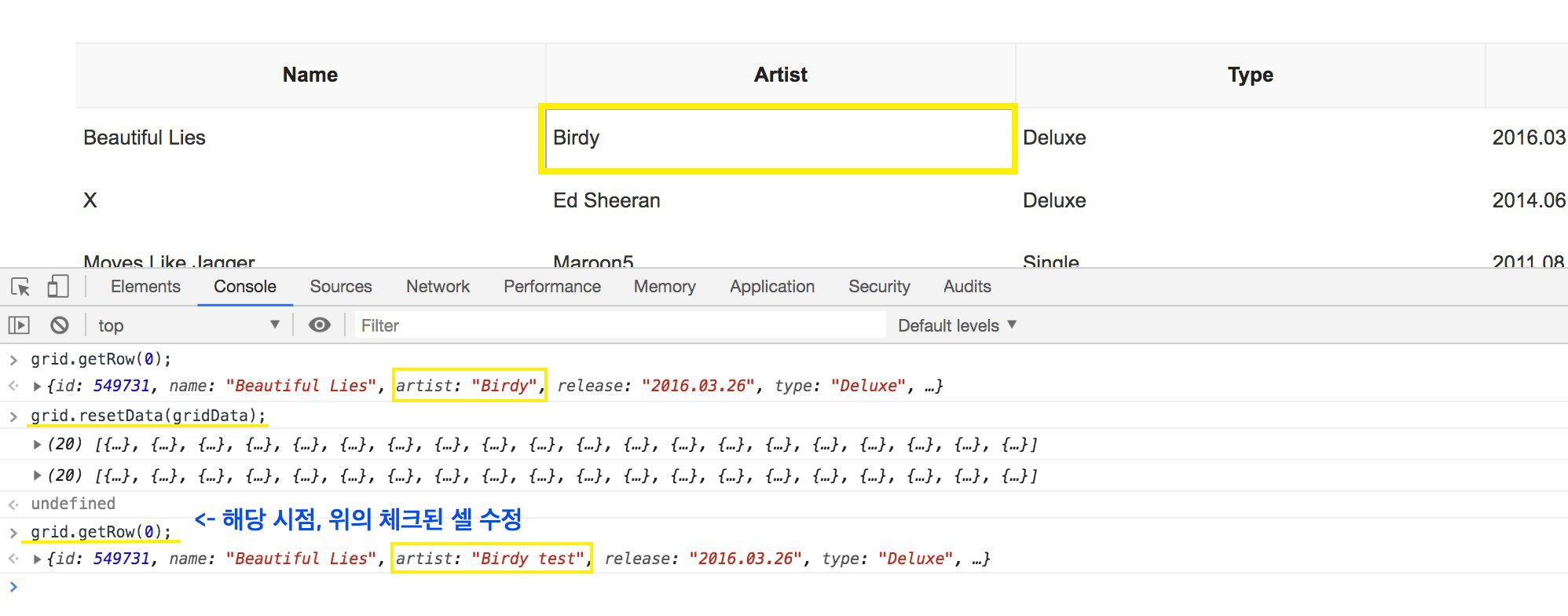This screenshot has width=1568, height=616.
Task: Expand the getRow result with artist "Birdy test"
Action: [x=37, y=559]
